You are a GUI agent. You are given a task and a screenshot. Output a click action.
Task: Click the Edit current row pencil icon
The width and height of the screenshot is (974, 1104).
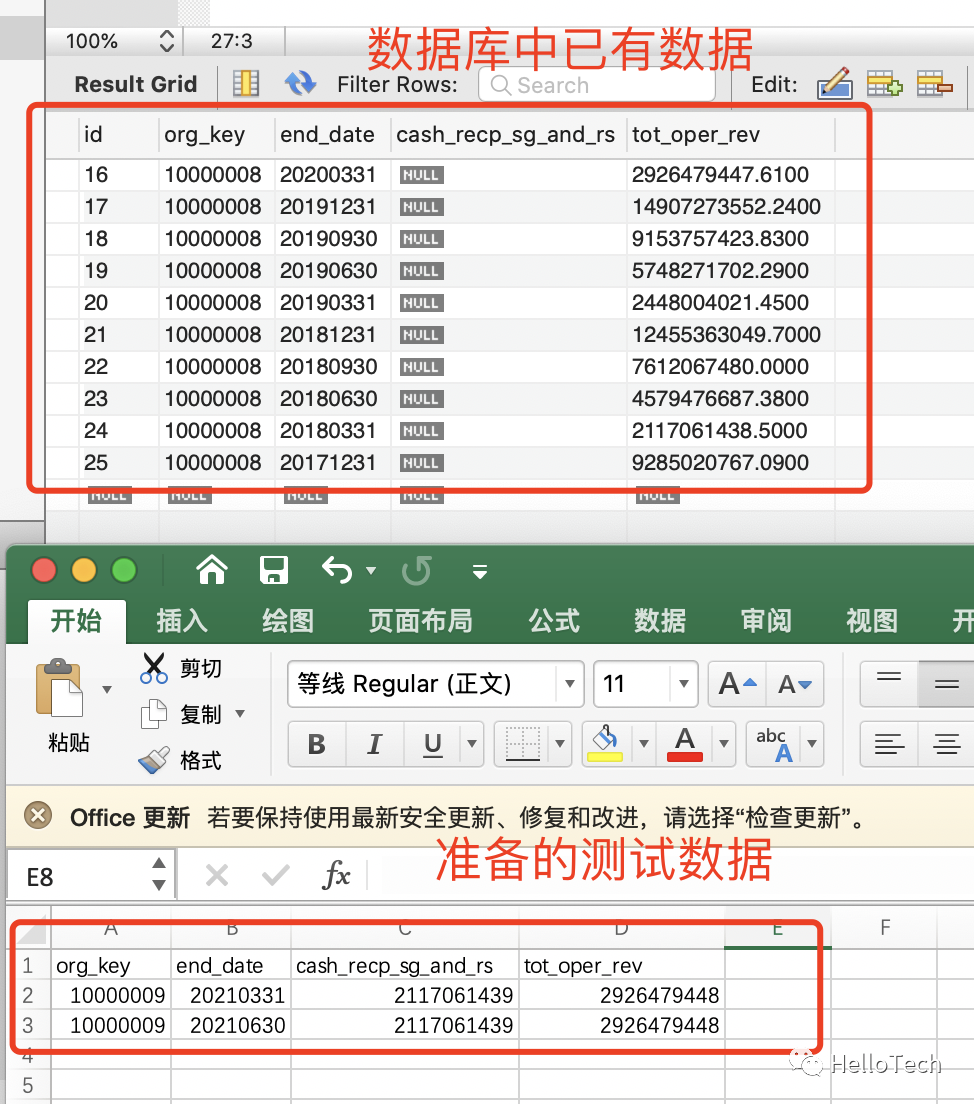point(835,84)
